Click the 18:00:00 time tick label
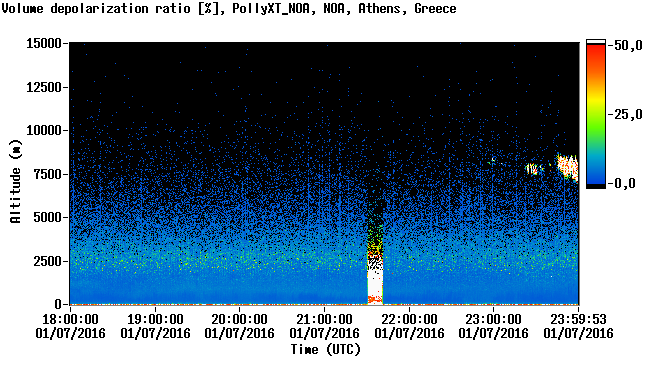 click(70, 319)
